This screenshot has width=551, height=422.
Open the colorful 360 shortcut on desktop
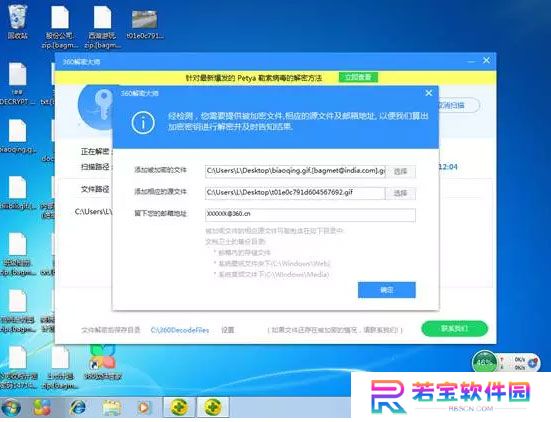(102, 362)
